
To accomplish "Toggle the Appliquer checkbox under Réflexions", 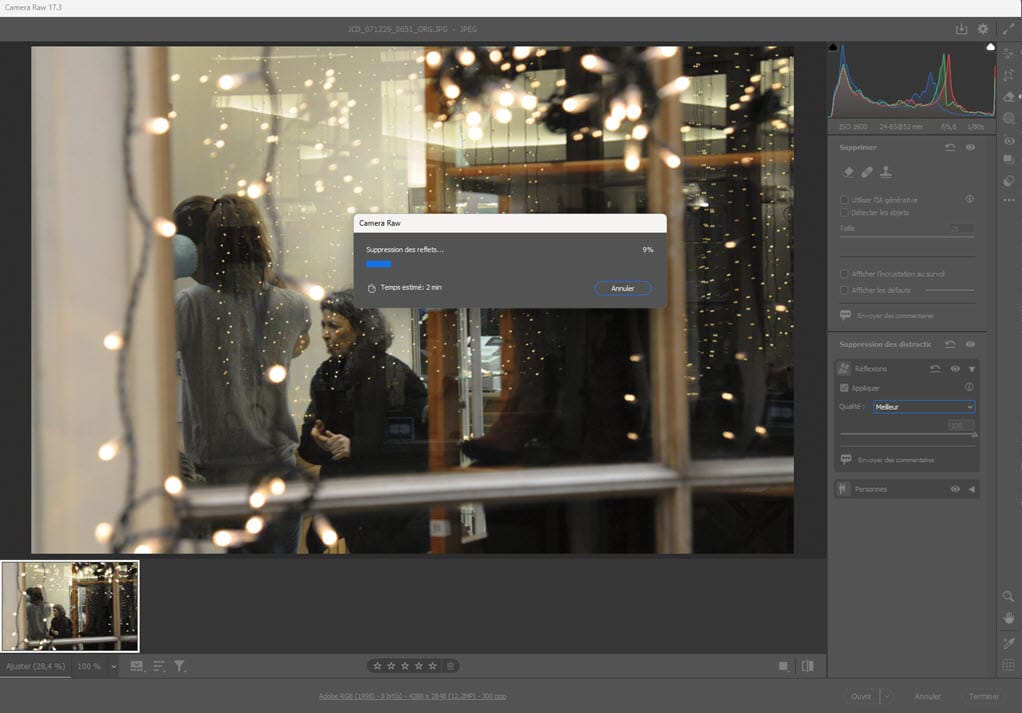I will (x=844, y=388).
